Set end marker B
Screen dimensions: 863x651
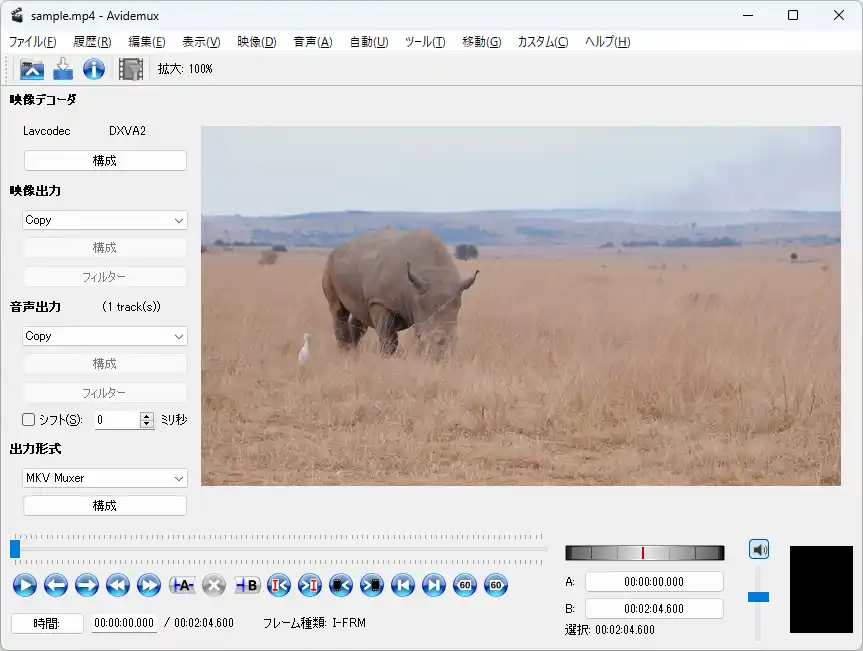pos(247,586)
